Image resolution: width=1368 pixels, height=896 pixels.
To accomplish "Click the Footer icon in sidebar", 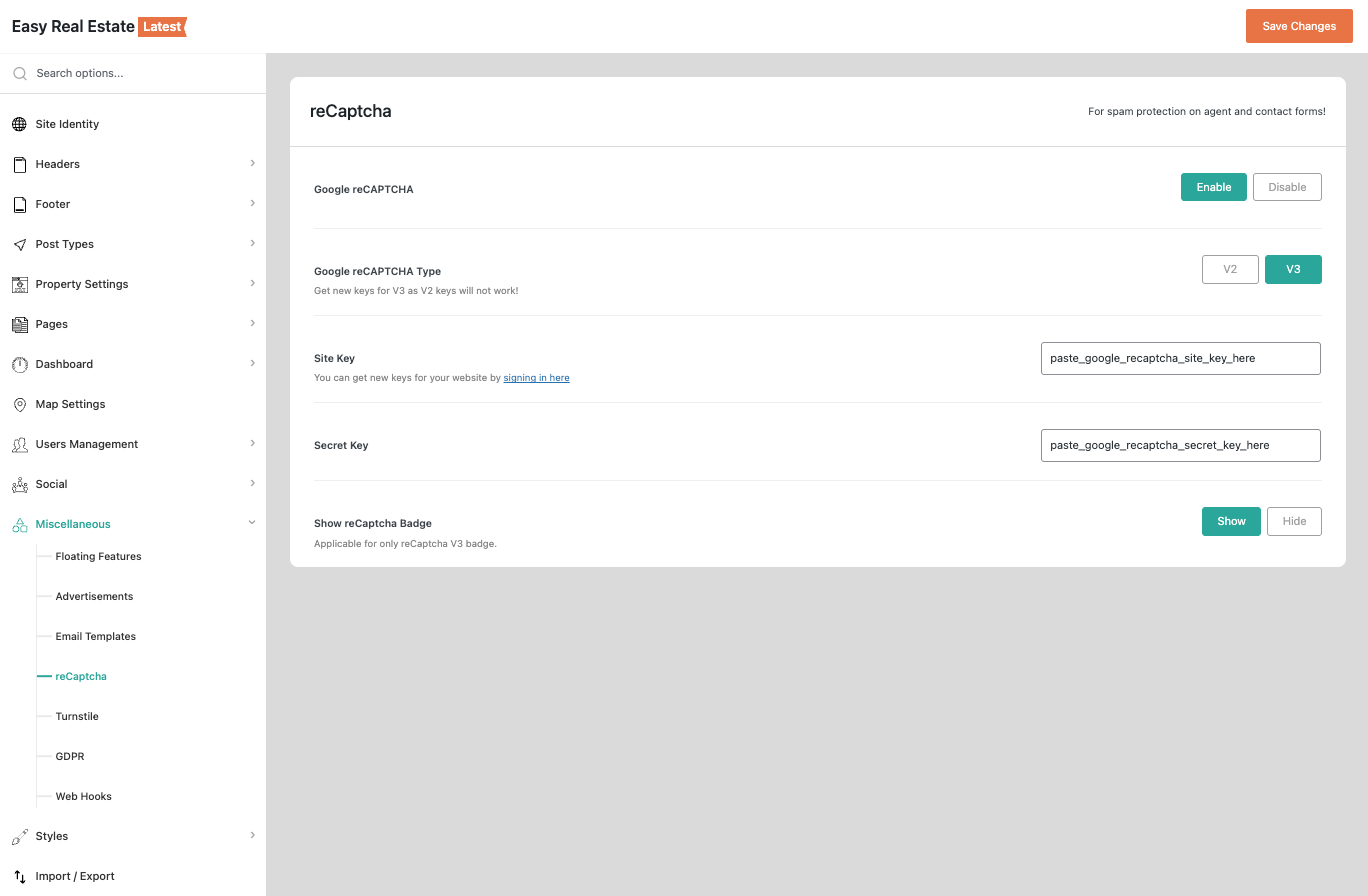I will pos(19,204).
